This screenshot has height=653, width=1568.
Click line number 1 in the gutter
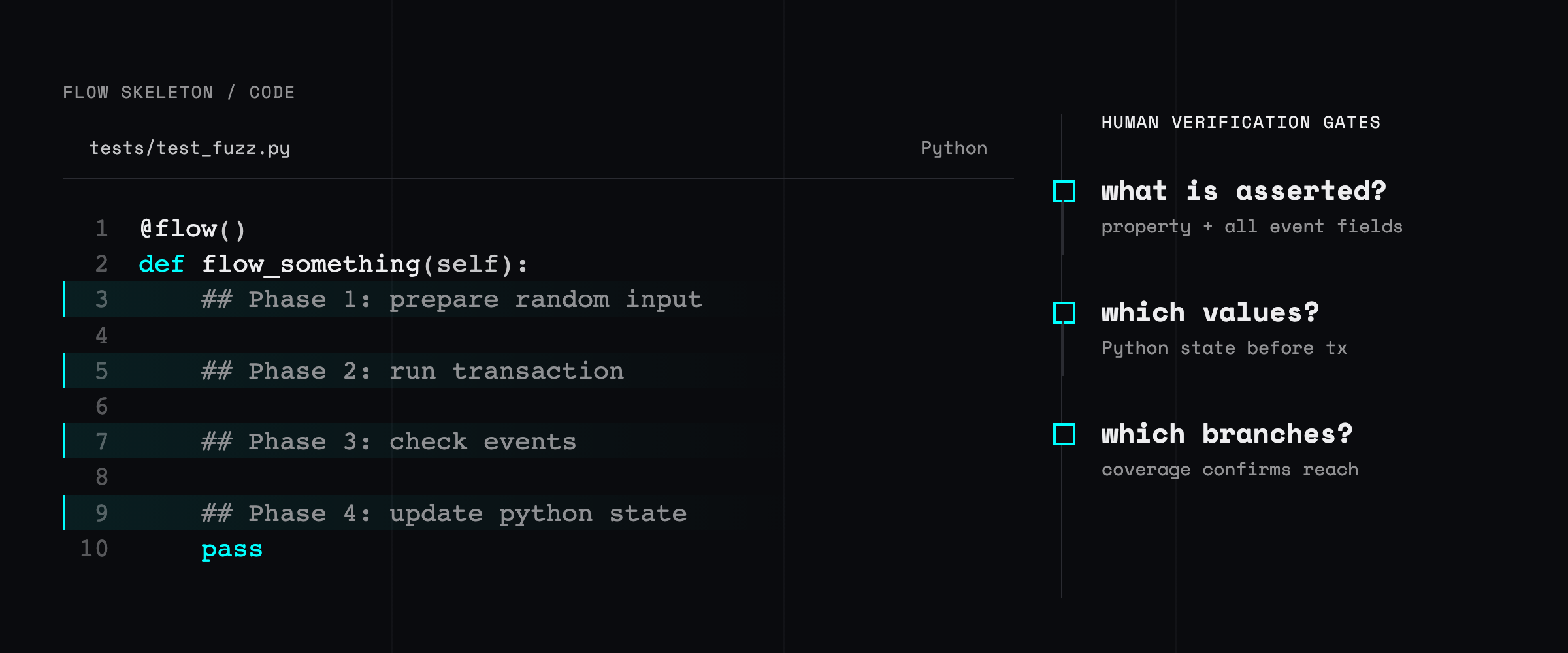102,229
